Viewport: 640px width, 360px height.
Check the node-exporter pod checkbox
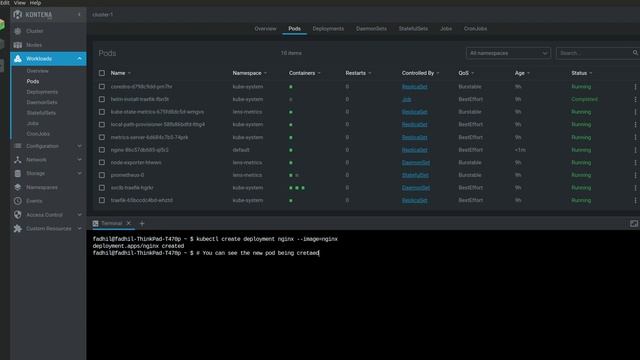[102, 162]
